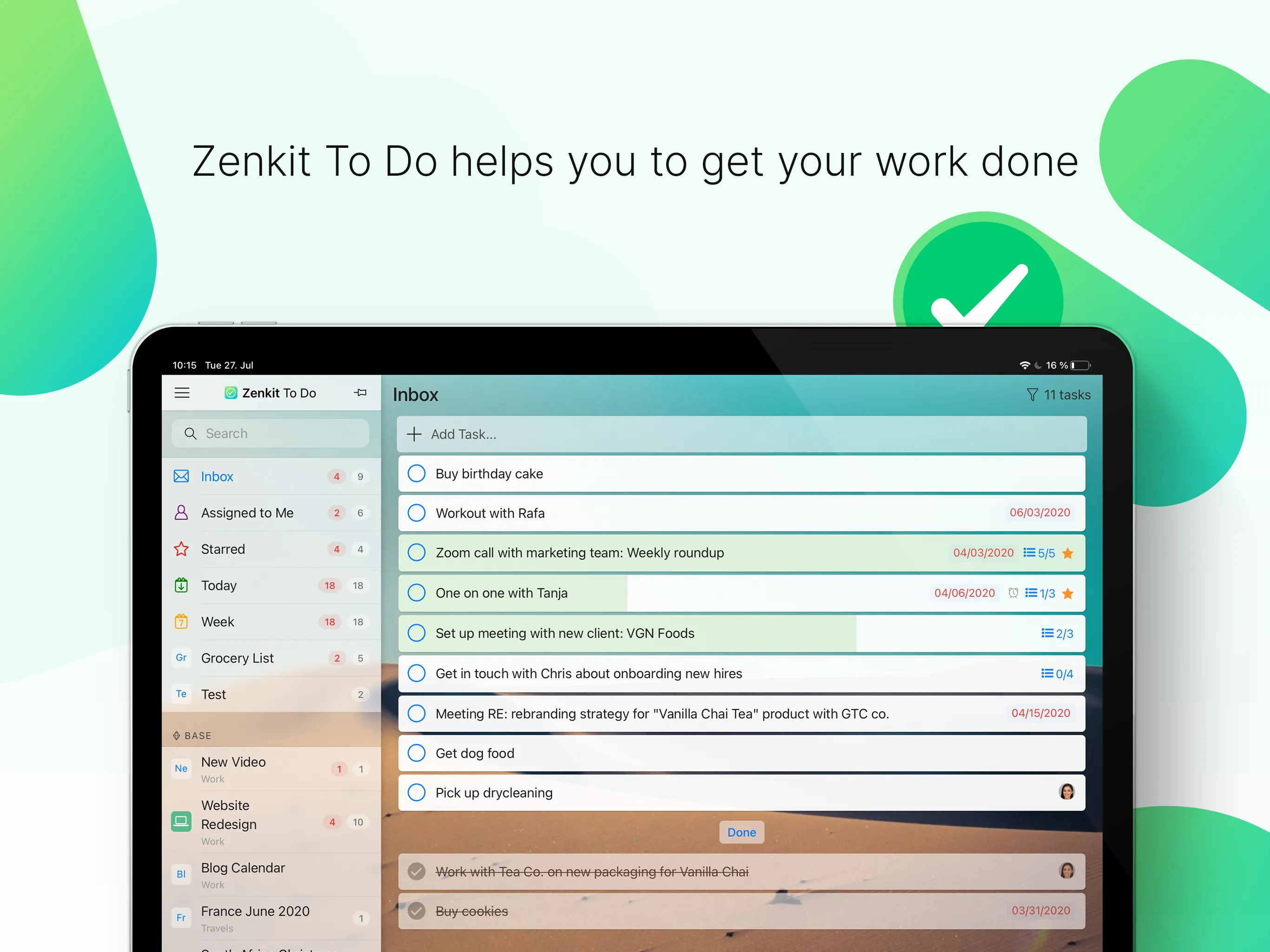Toggle completion circle for Buy birthday cake
1270x952 pixels.
click(x=418, y=473)
